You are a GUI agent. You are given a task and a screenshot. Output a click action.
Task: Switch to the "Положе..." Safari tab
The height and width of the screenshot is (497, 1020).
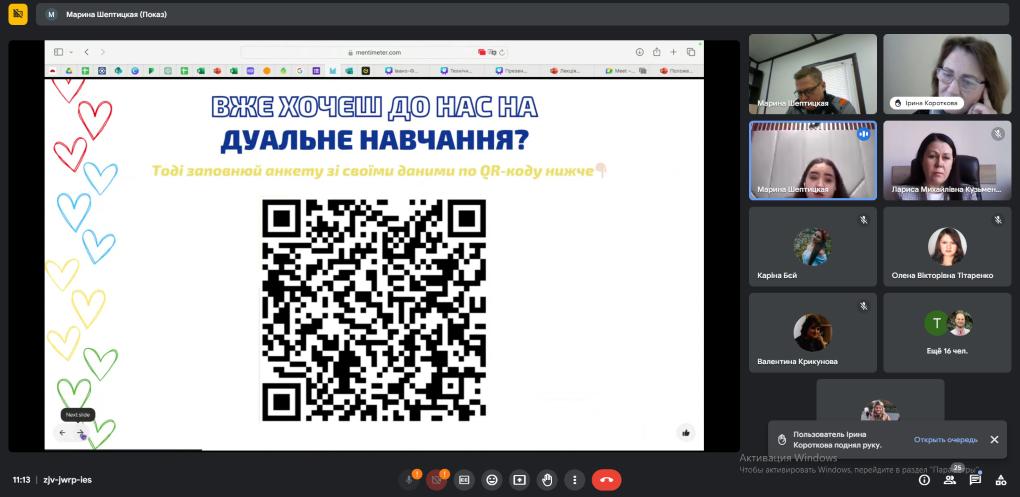[x=677, y=70]
